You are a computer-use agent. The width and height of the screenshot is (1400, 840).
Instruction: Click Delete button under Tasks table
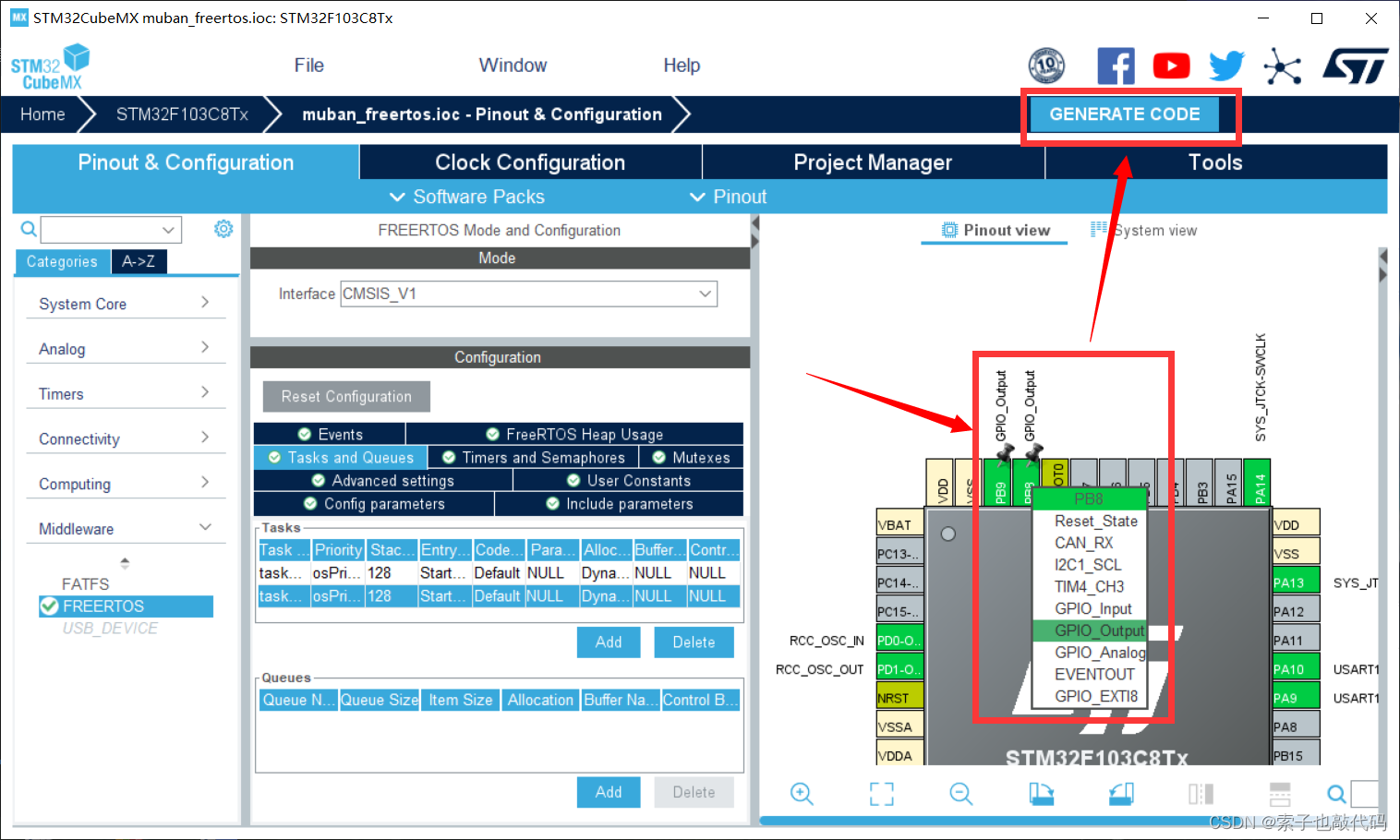pyautogui.click(x=694, y=642)
